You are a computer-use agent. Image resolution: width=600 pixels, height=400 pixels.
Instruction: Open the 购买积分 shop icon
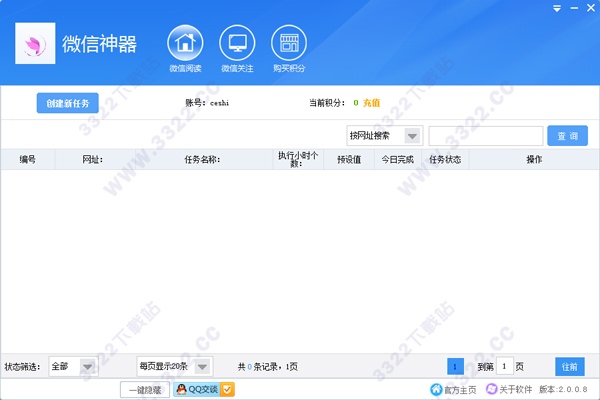[x=289, y=43]
